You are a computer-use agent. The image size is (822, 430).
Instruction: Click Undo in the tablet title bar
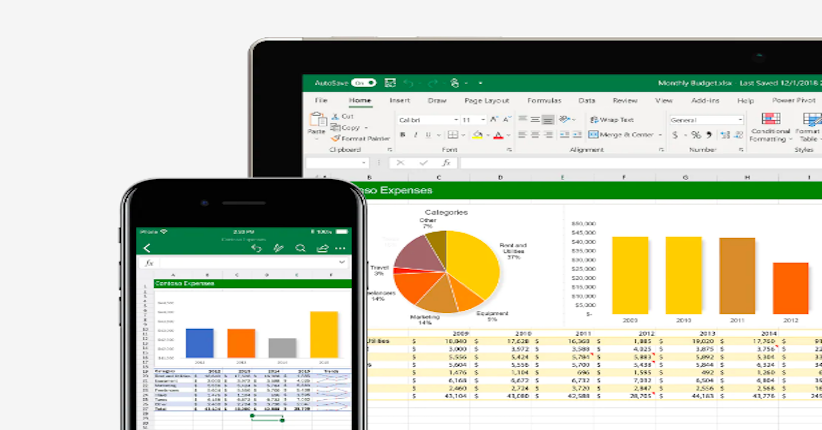click(x=409, y=83)
